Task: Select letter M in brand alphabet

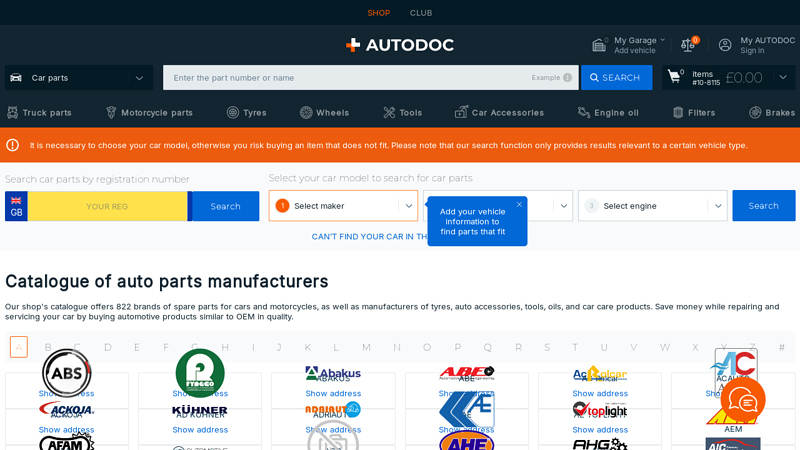Action: click(366, 347)
